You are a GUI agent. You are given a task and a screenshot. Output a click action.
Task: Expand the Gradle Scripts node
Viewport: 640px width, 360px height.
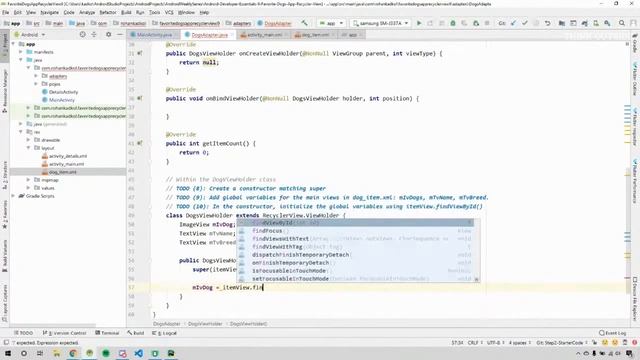point(13,196)
